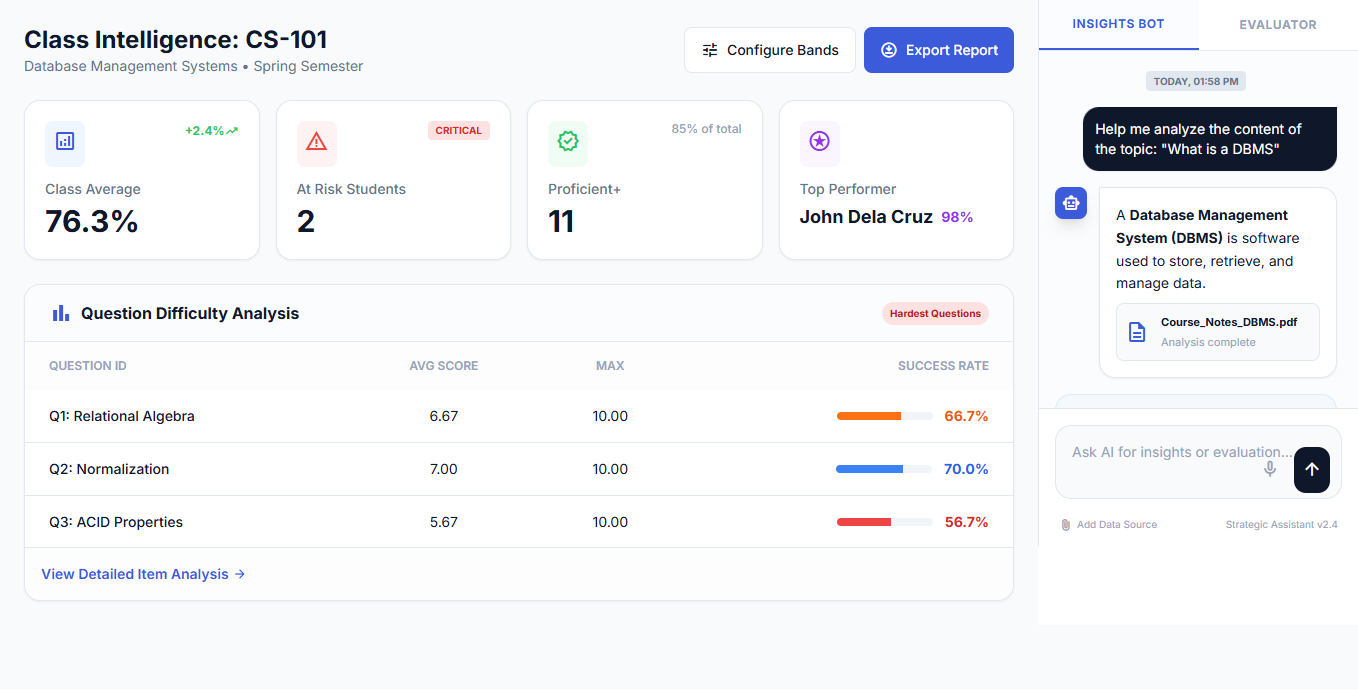Click the document icon for Course_Notes_DBMS.pdf
Screen dimensions: 1358x690
pyautogui.click(x=1137, y=332)
